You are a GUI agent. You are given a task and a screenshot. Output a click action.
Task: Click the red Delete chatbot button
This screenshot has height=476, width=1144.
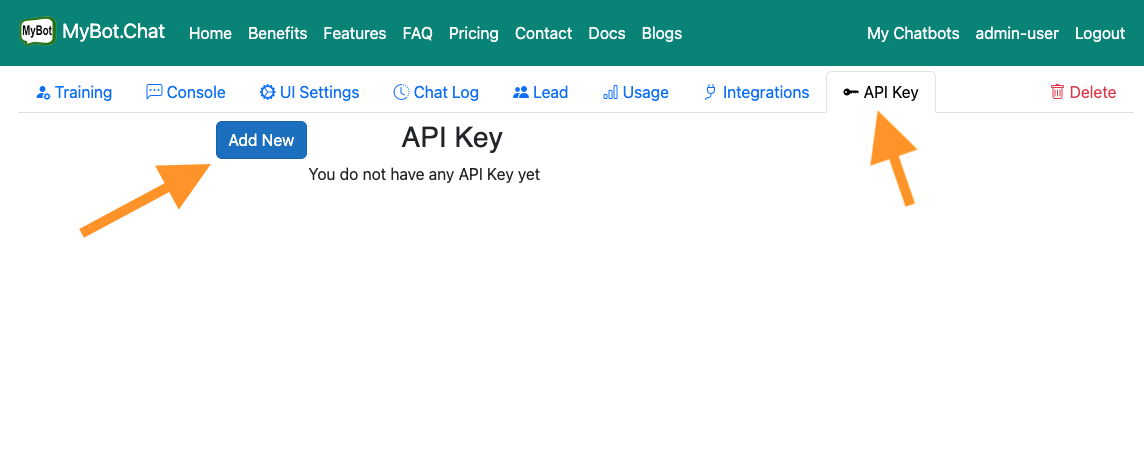click(1083, 93)
